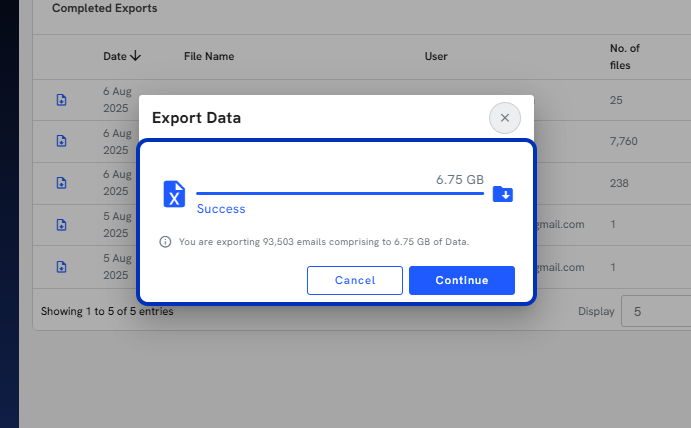
Task: Click the Export Data dialog title
Action: 196,118
